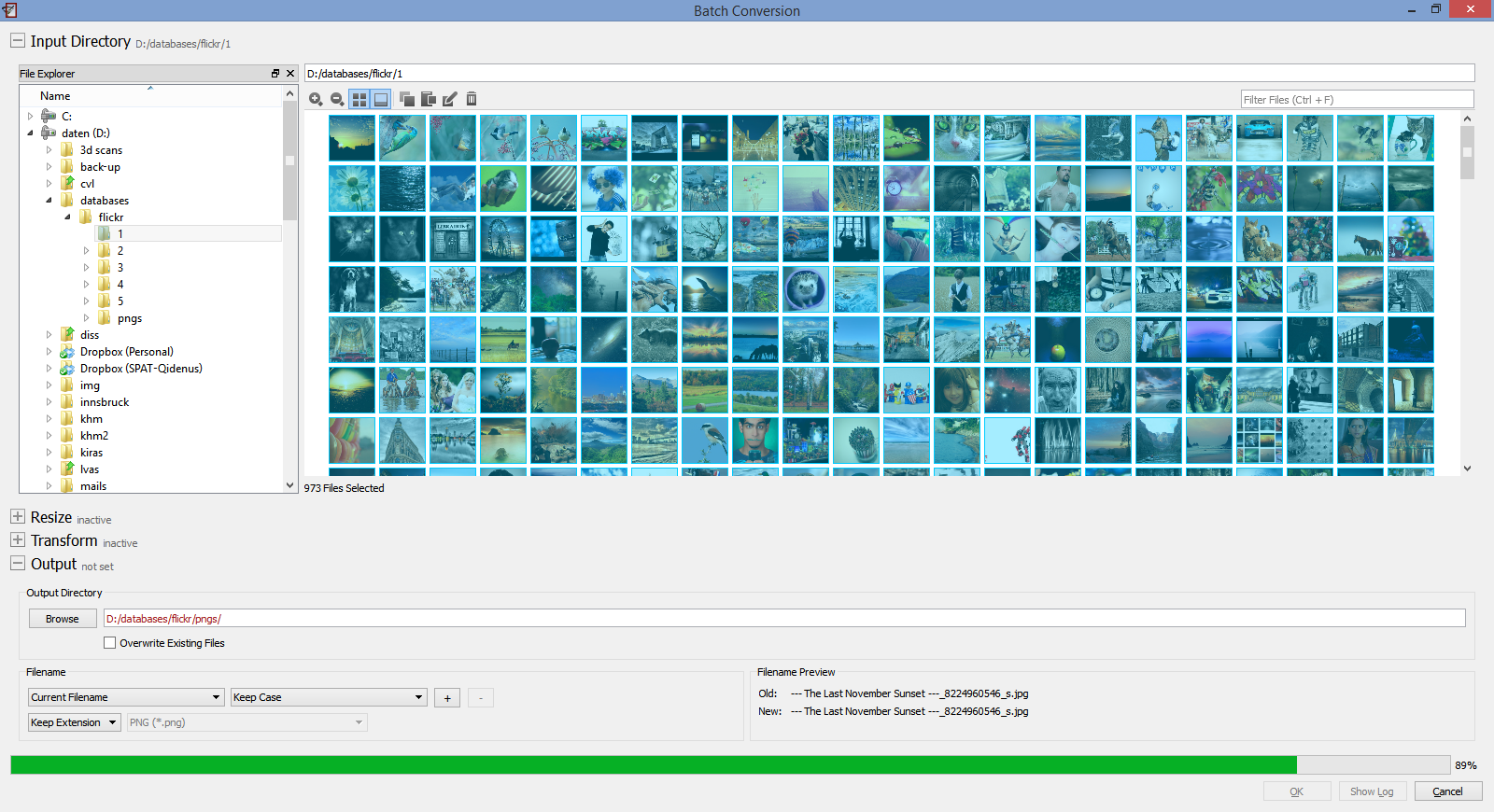Collapse the Output section
Screen dimensions: 1494x812
(17, 563)
